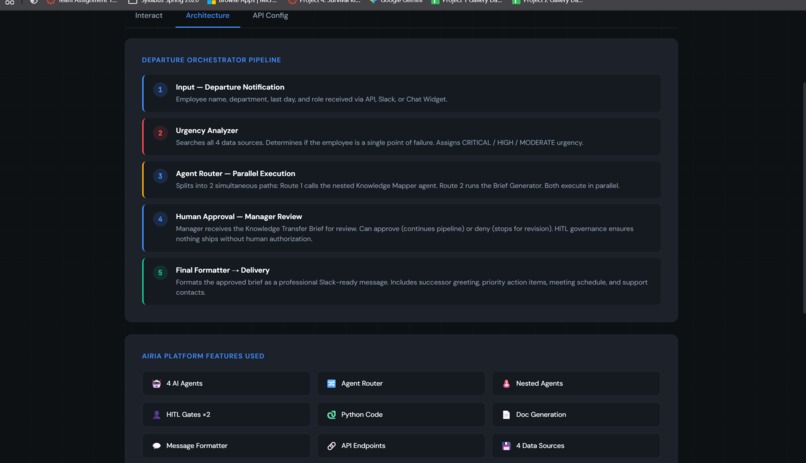Screen dimensions: 806x463
Task: Select the 'Doc Generation' feature label
Action: [541, 415]
